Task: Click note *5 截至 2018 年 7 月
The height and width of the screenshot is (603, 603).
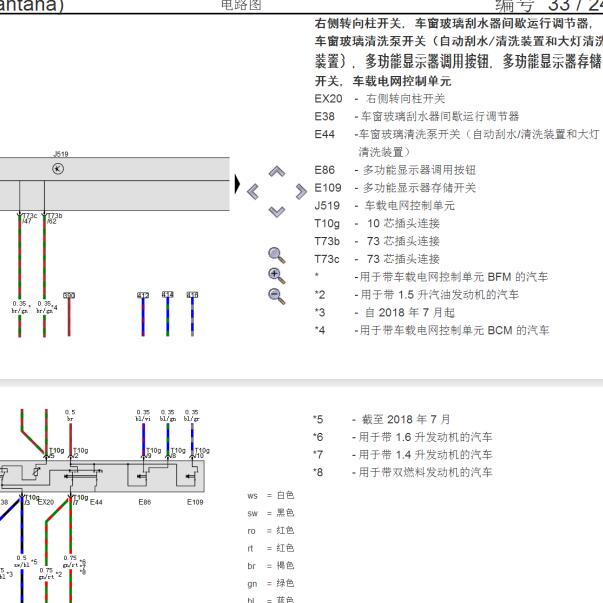Action: (x=381, y=419)
